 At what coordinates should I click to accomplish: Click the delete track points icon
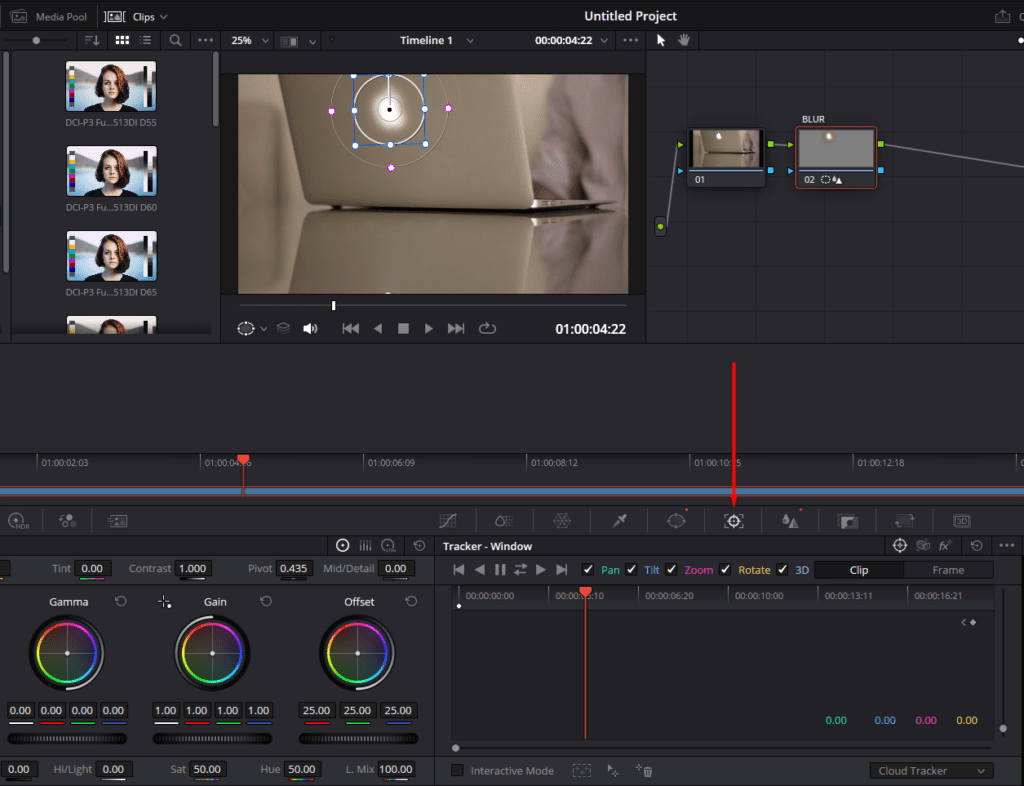645,771
